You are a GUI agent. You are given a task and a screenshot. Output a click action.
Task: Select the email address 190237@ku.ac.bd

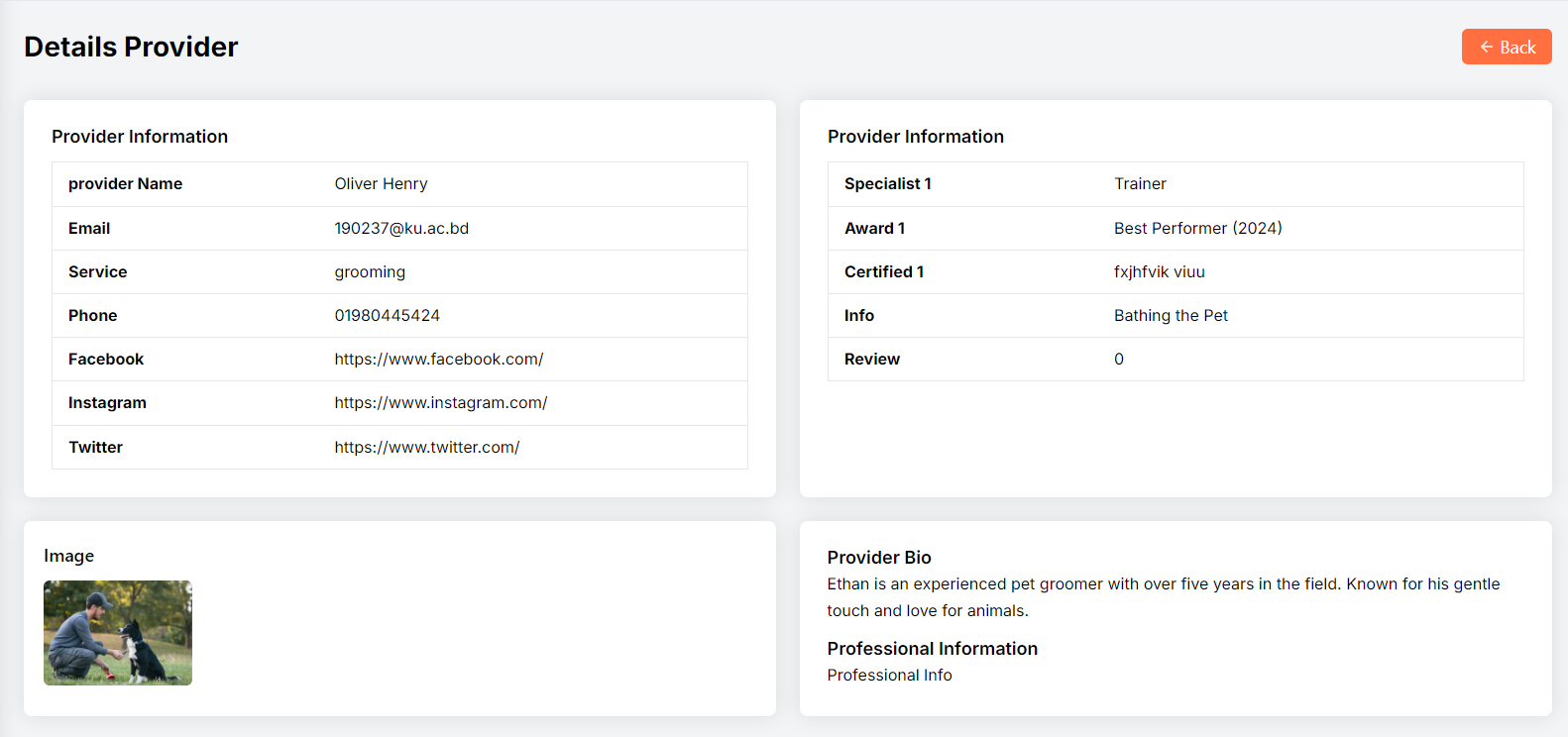click(401, 228)
